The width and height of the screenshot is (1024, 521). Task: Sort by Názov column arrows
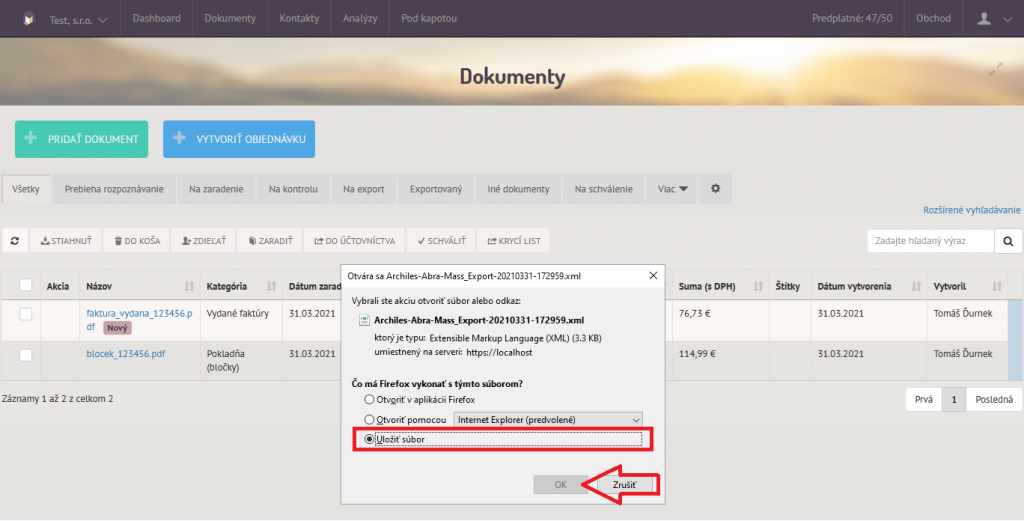pos(189,286)
